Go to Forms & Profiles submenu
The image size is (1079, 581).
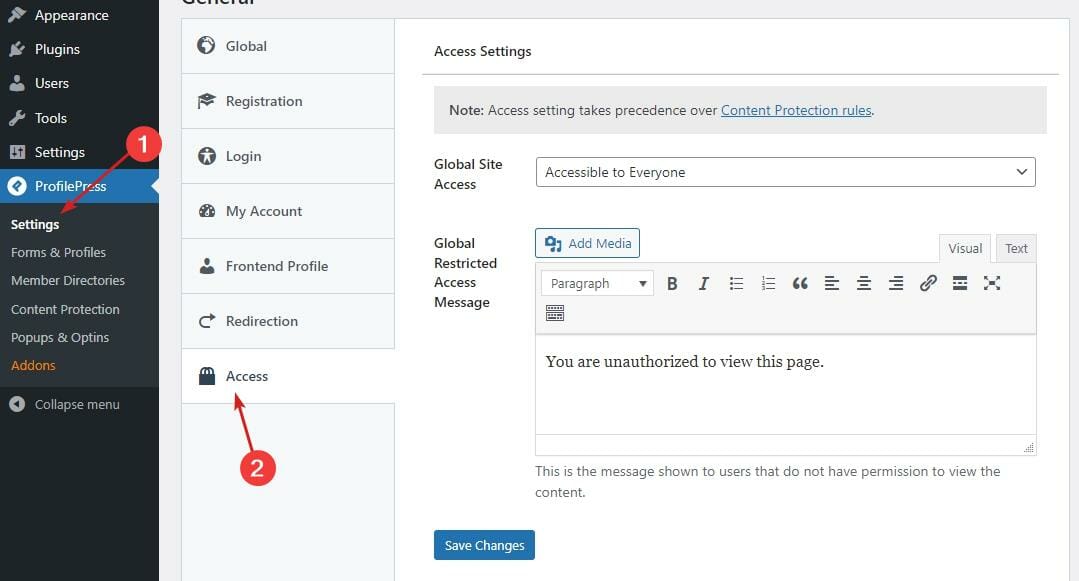click(58, 253)
